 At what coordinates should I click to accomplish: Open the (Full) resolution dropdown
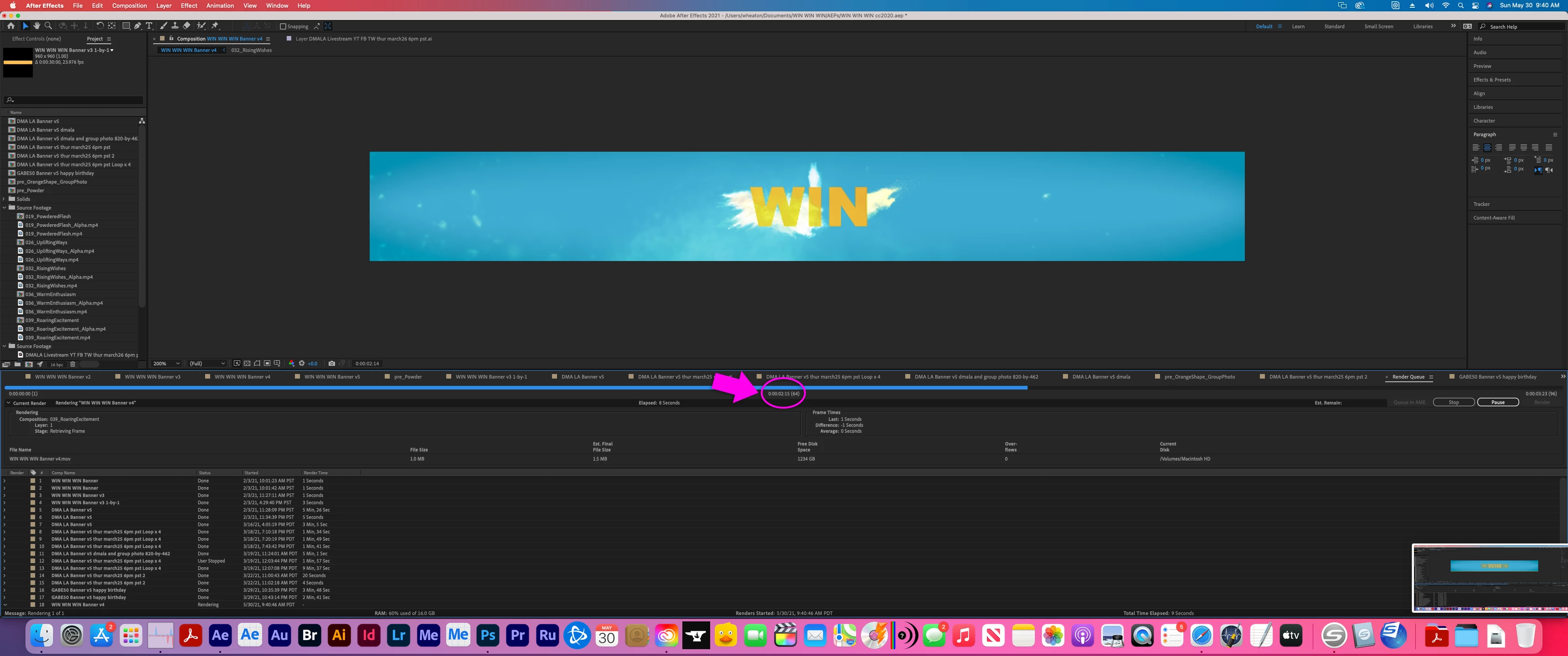point(207,363)
